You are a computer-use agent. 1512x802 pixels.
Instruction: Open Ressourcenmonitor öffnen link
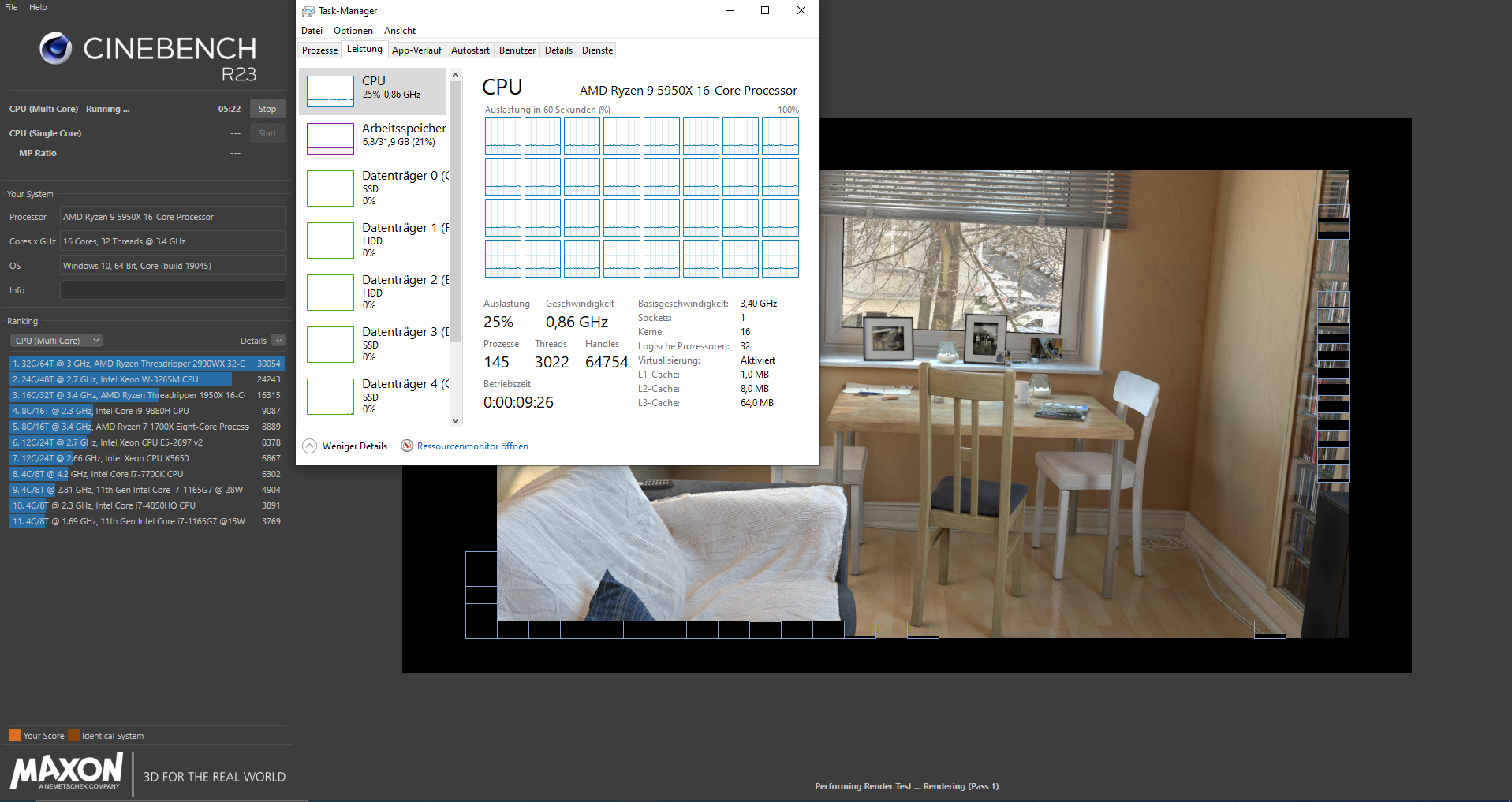472,446
